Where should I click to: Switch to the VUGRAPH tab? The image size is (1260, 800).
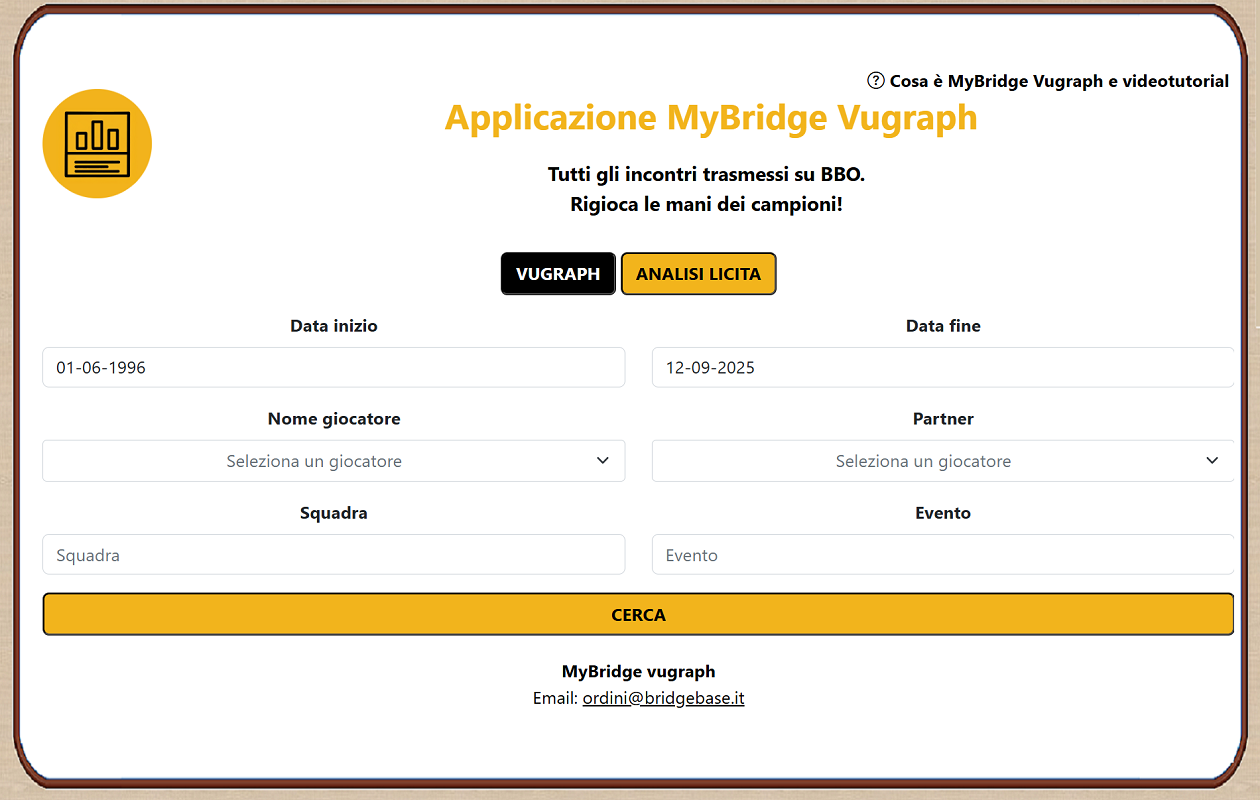pyautogui.click(x=558, y=274)
